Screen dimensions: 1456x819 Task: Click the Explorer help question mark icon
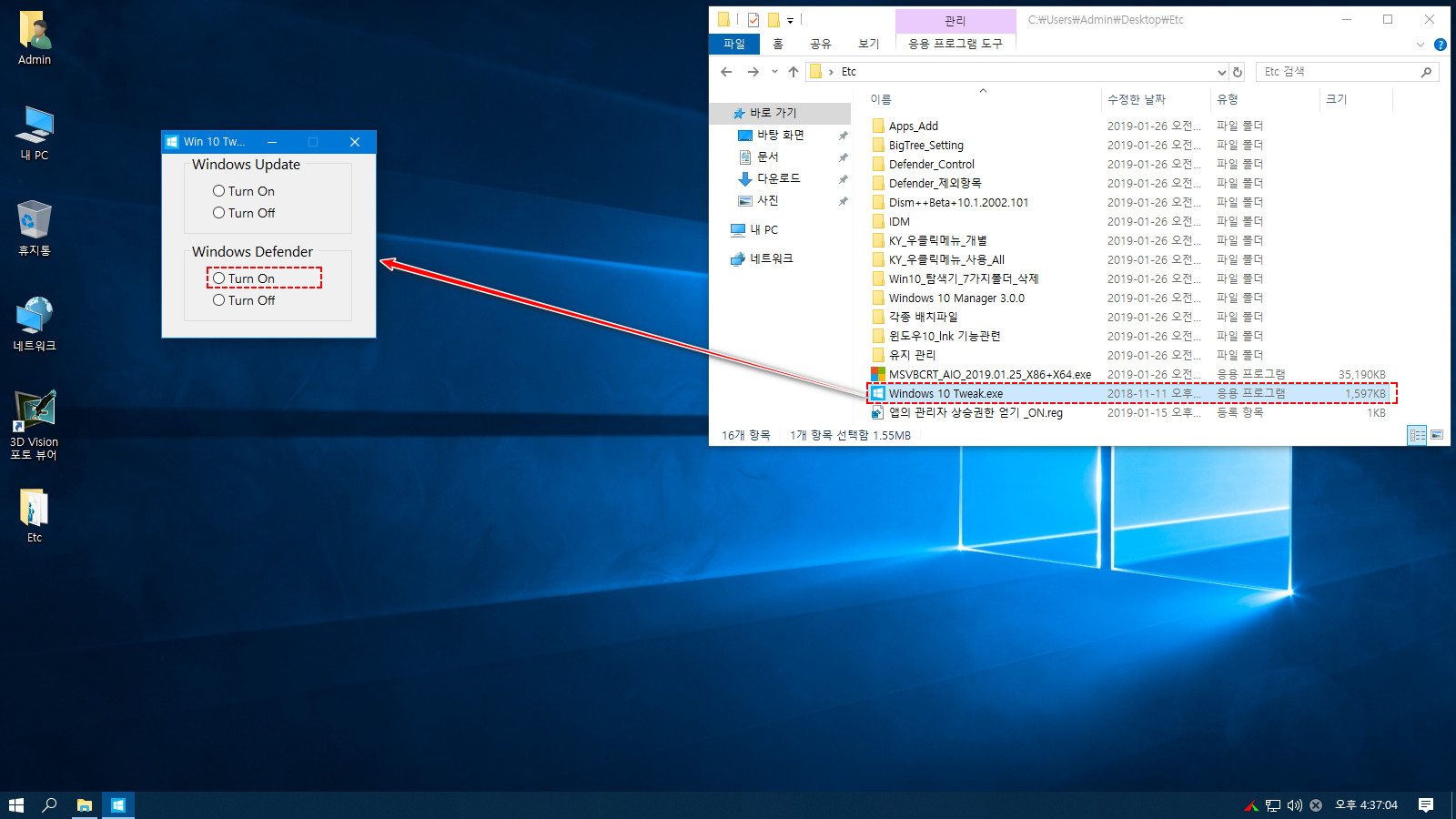(x=1441, y=45)
